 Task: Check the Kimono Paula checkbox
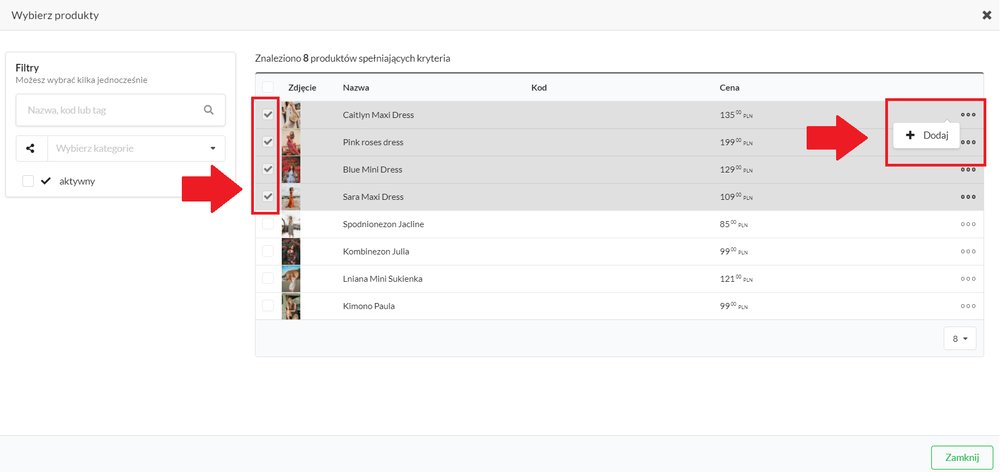pos(268,306)
